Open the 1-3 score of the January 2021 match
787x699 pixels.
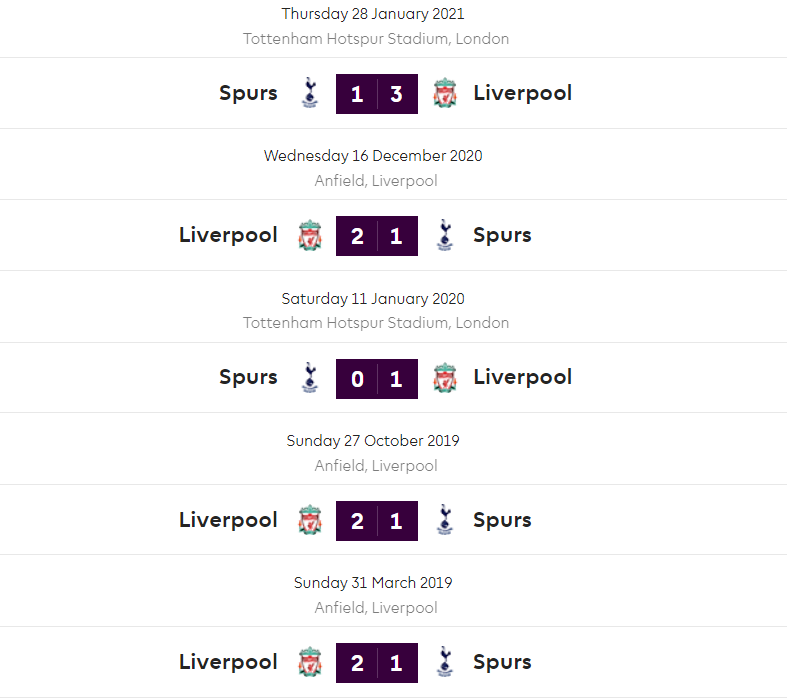tap(377, 94)
